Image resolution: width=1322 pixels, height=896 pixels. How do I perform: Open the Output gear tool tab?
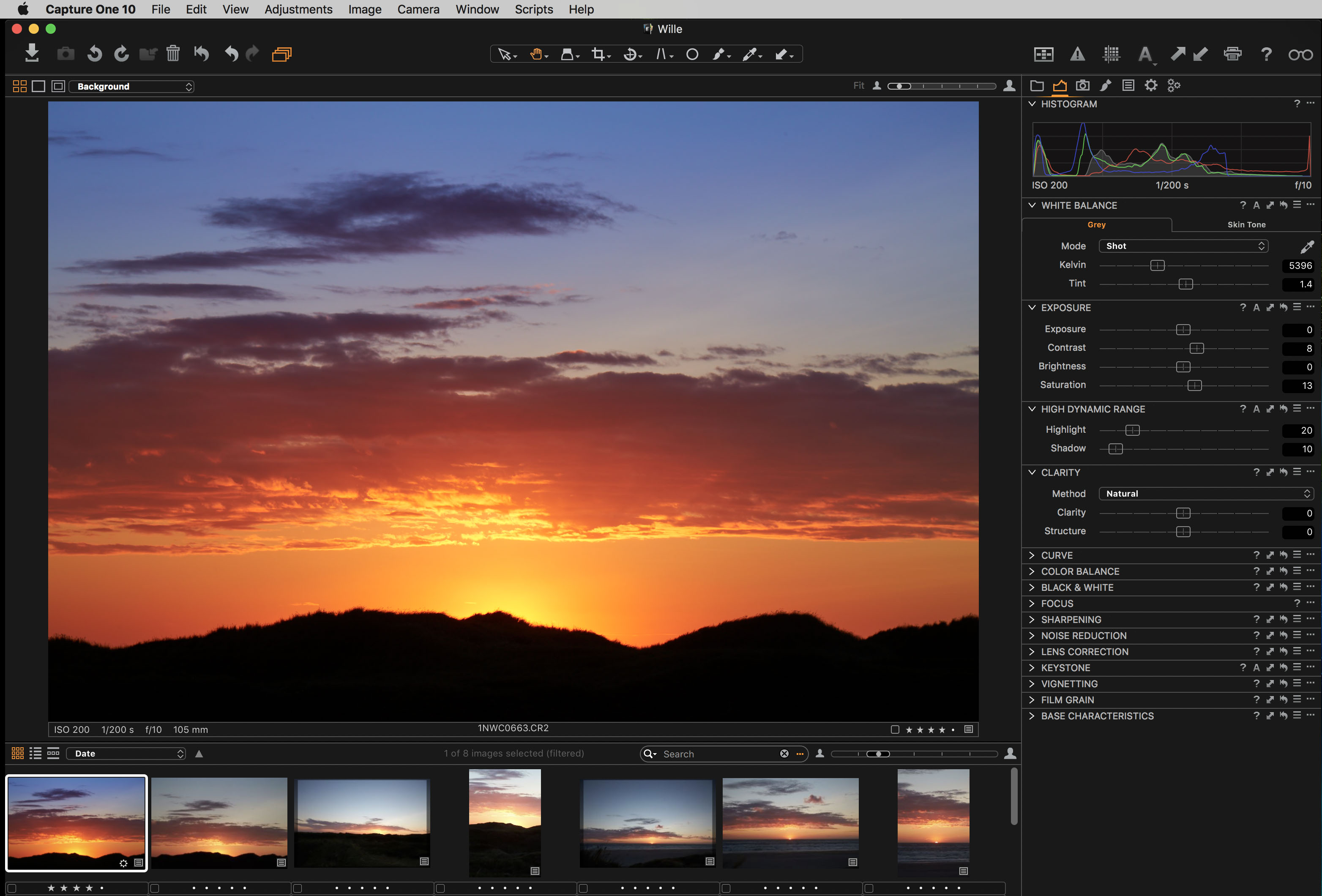1151,85
